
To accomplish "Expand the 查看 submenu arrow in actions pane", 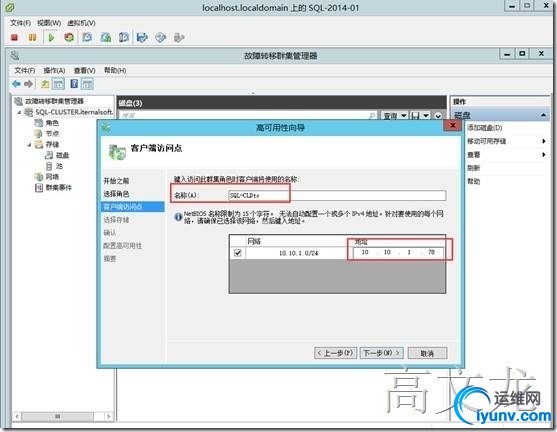I will [x=544, y=155].
